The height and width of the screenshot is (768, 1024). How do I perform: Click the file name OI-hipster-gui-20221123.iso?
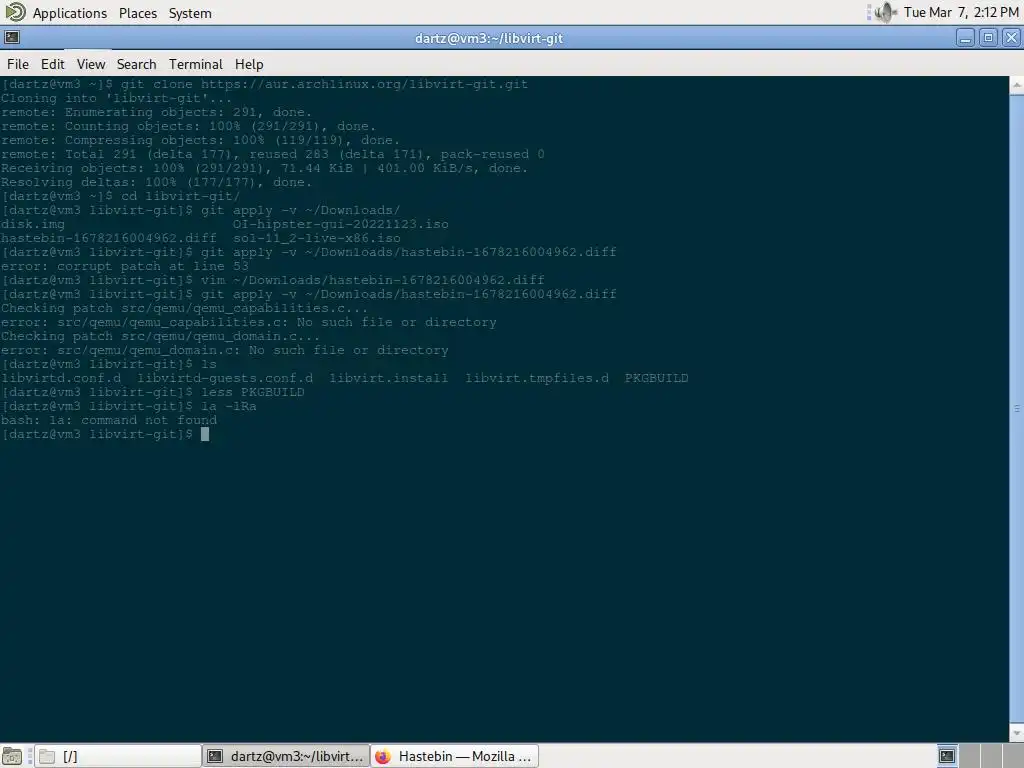[x=341, y=224]
